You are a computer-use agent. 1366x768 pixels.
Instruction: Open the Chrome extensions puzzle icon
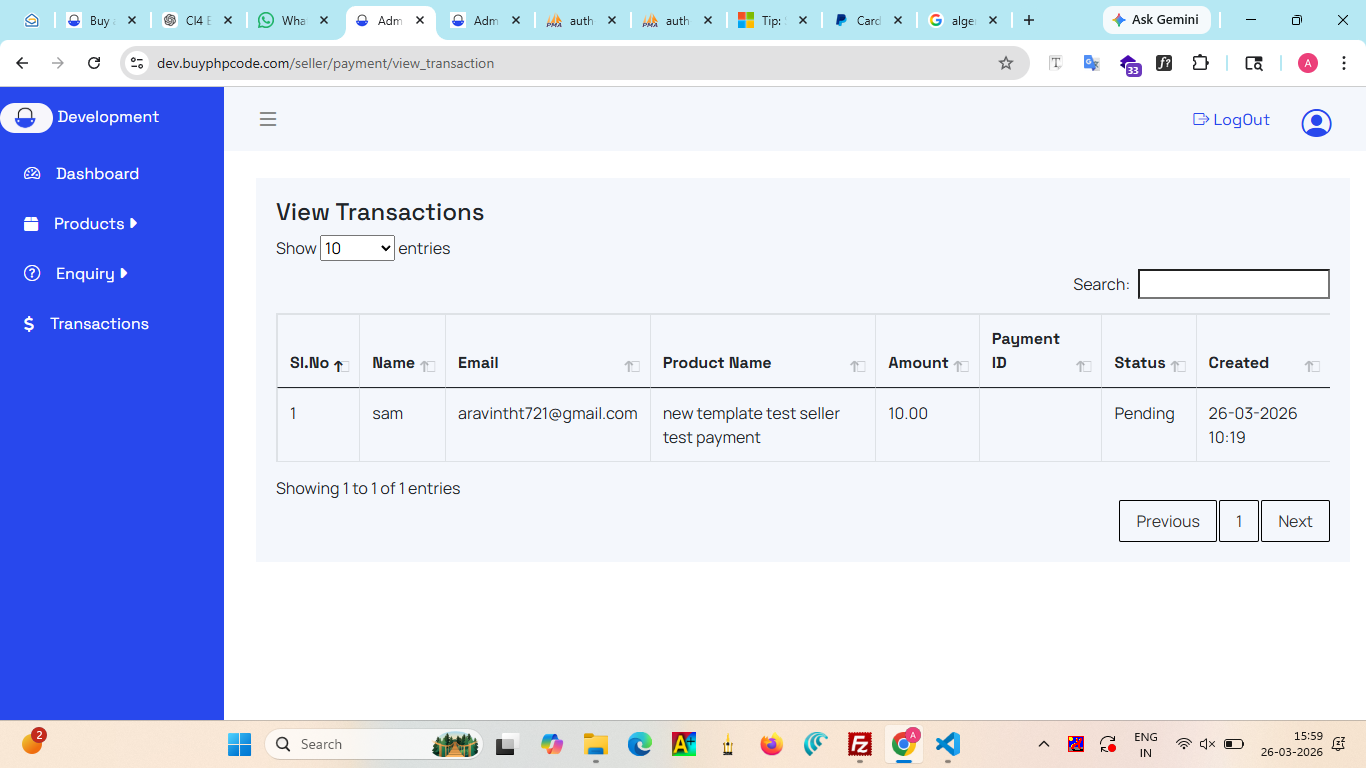(x=1200, y=63)
